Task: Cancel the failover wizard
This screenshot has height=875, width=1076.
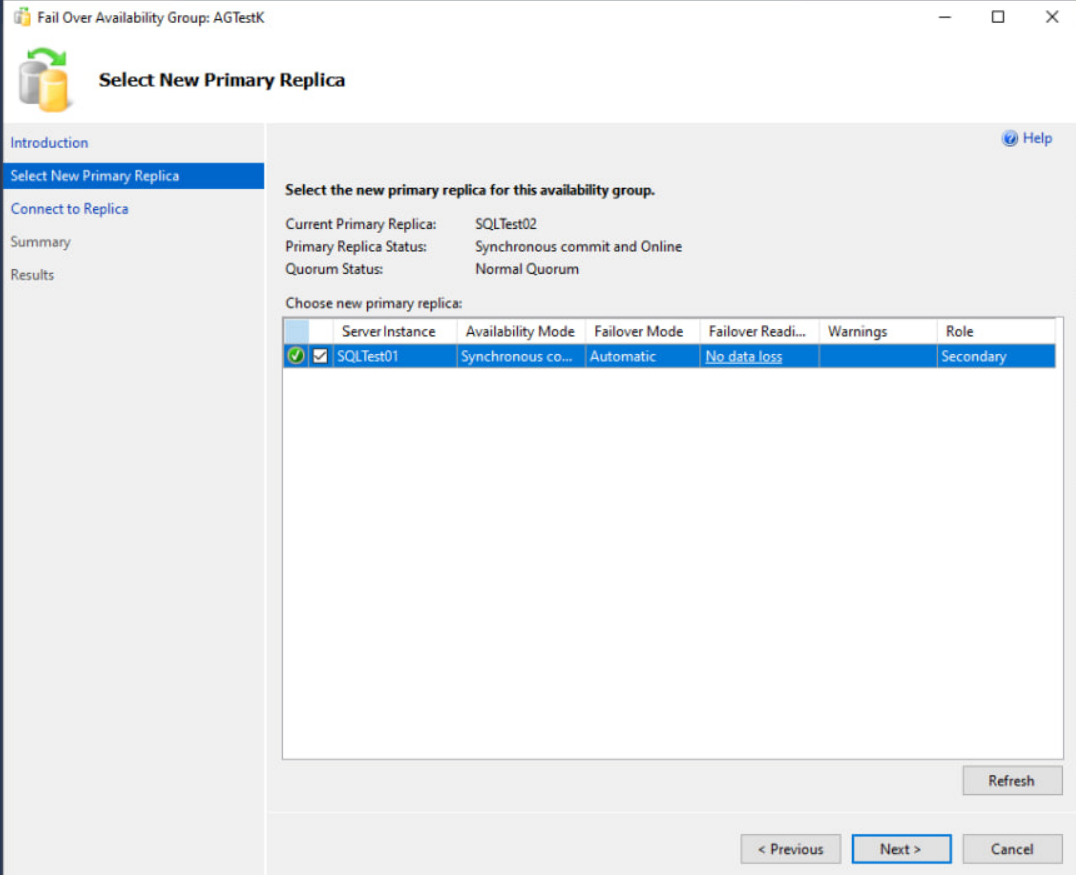Action: [x=1012, y=849]
